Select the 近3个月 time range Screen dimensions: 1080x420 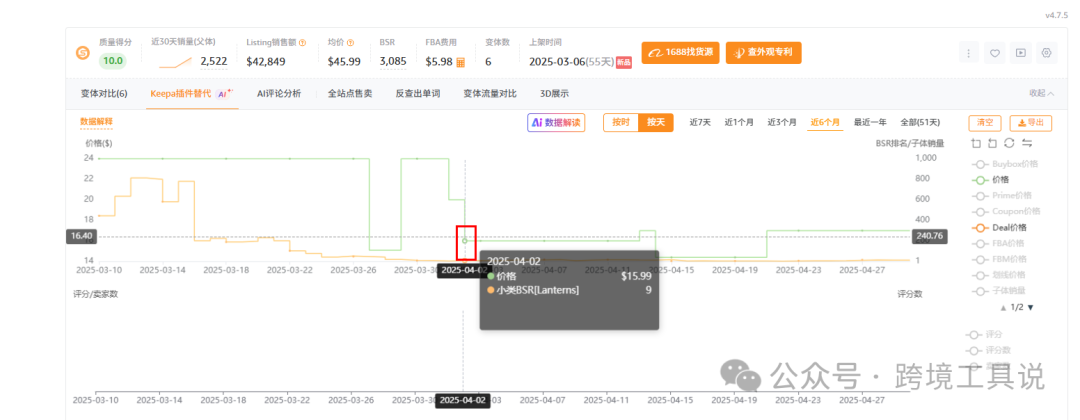click(782, 123)
